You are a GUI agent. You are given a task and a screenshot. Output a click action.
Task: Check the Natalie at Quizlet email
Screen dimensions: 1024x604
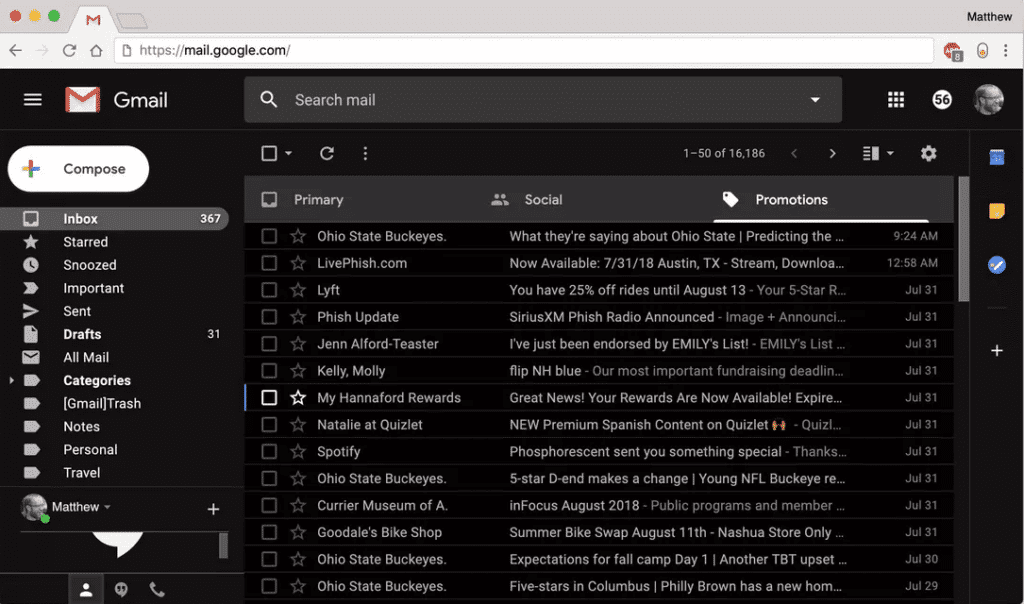[x=269, y=424]
